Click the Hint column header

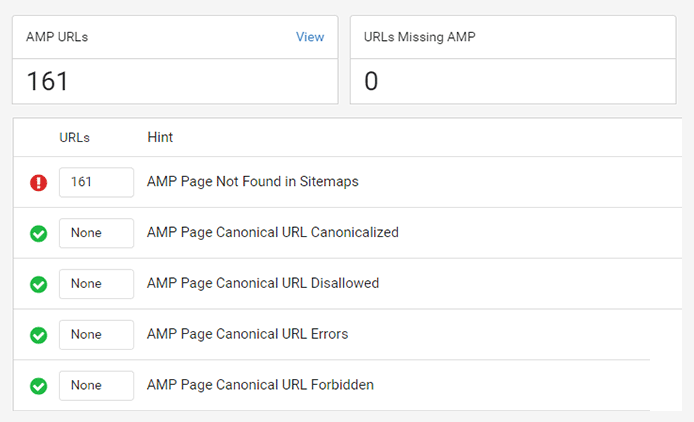160,137
